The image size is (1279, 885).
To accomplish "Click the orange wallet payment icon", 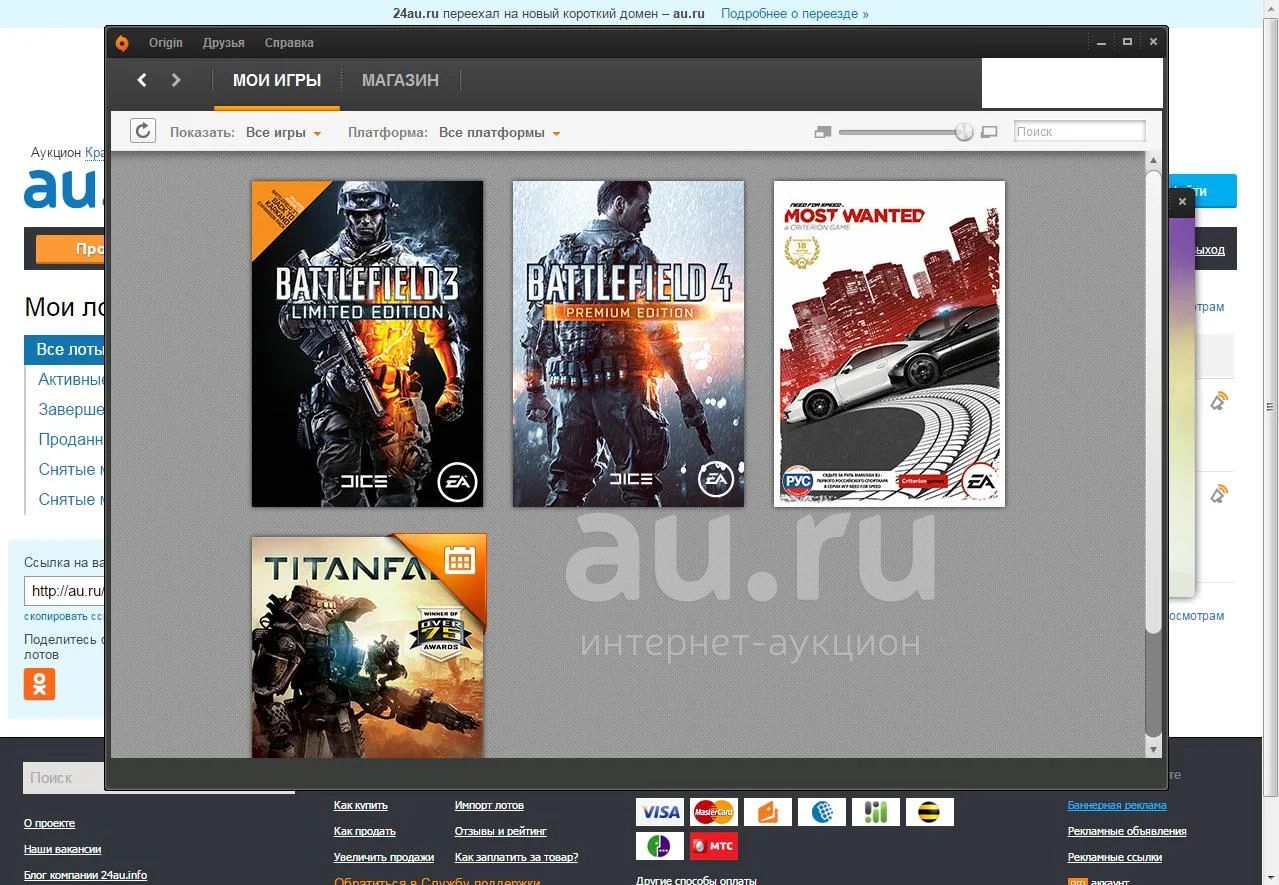I will [x=768, y=812].
